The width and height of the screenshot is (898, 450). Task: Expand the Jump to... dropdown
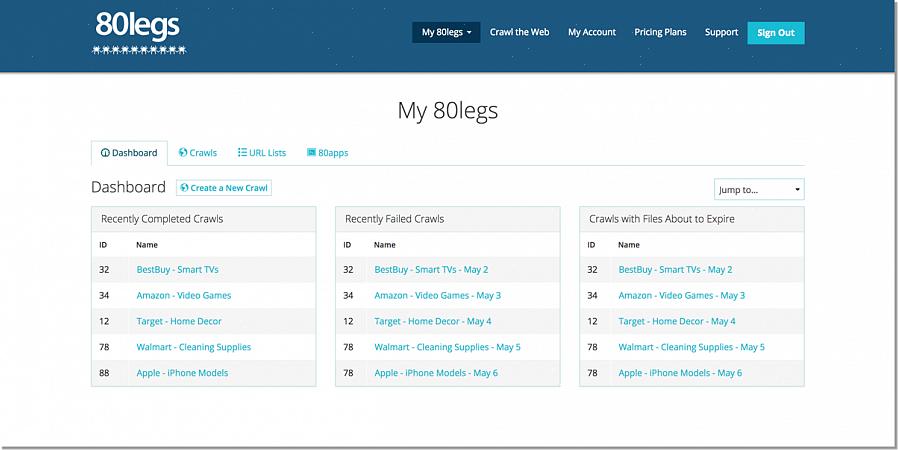click(759, 190)
